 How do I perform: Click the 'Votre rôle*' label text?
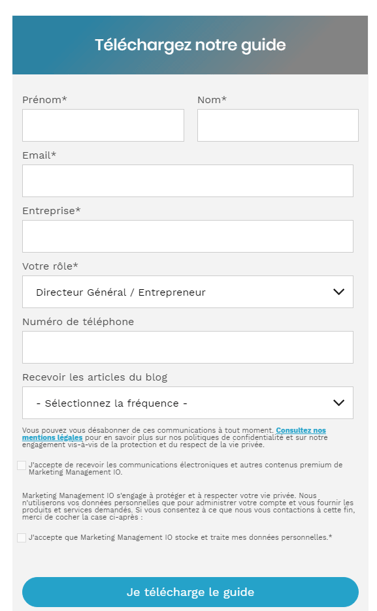click(50, 266)
